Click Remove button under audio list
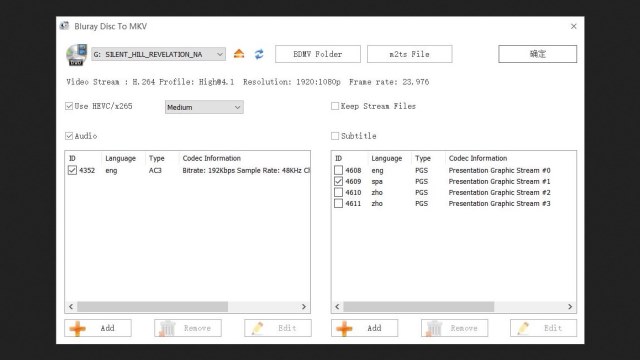Image resolution: width=640 pixels, height=360 pixels. coord(188,328)
